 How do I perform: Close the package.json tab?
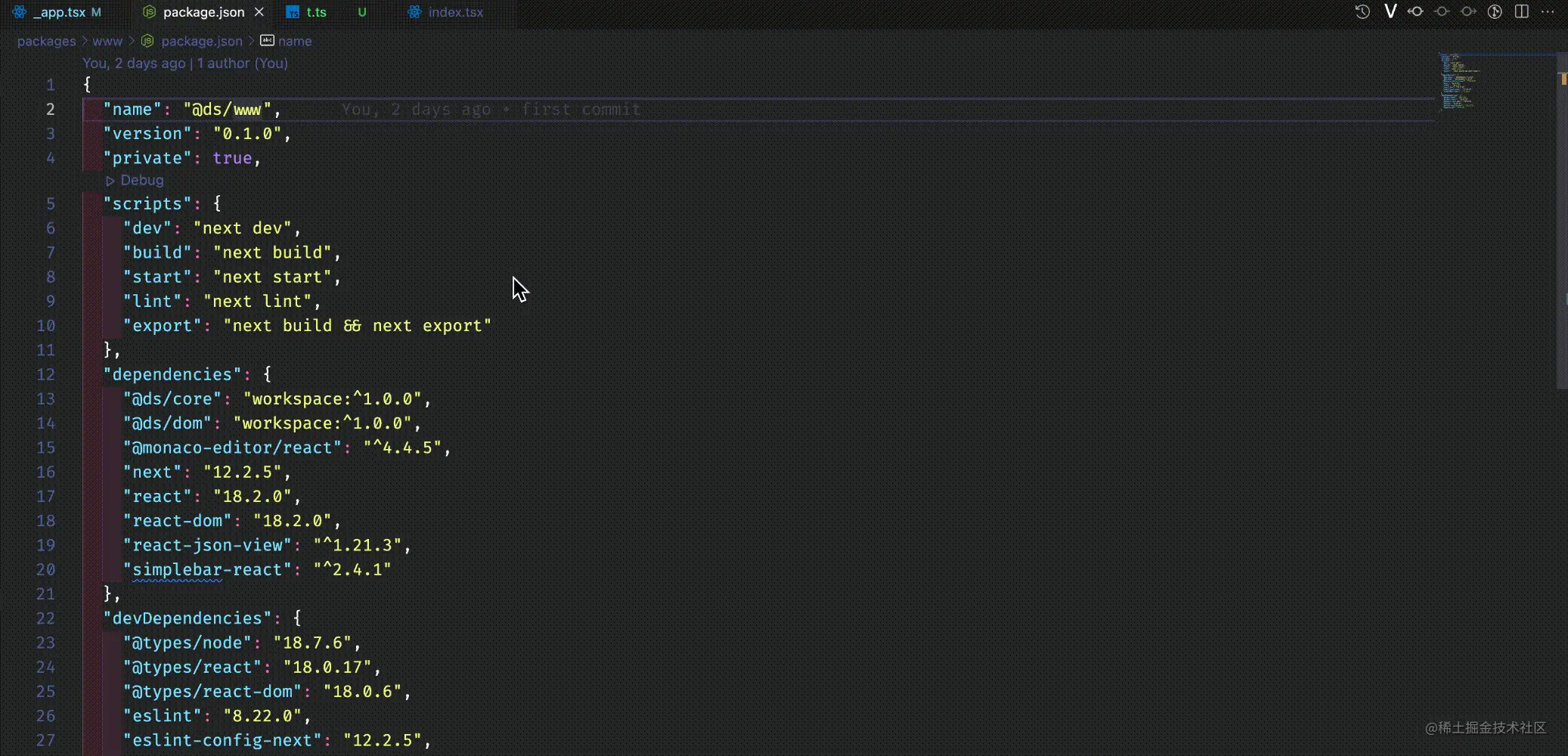point(259,12)
